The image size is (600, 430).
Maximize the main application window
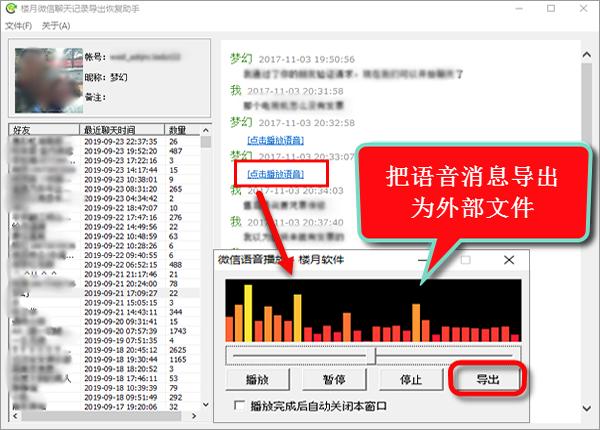click(x=551, y=8)
